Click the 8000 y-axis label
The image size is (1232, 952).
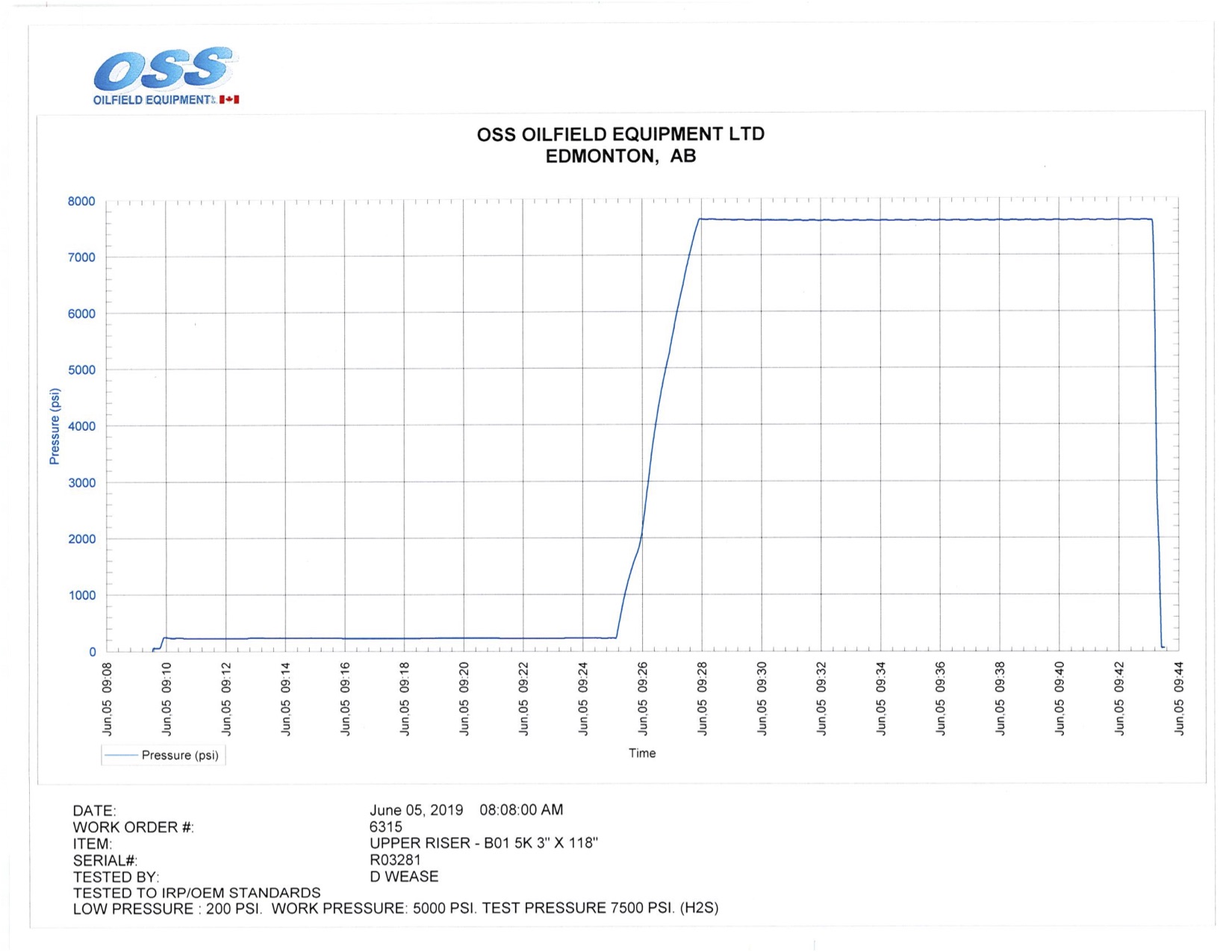81,202
